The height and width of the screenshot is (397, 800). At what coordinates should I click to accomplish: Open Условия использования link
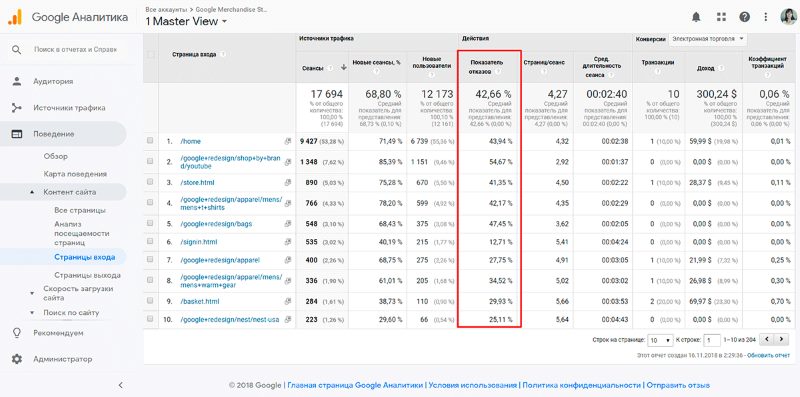pyautogui.click(x=472, y=385)
